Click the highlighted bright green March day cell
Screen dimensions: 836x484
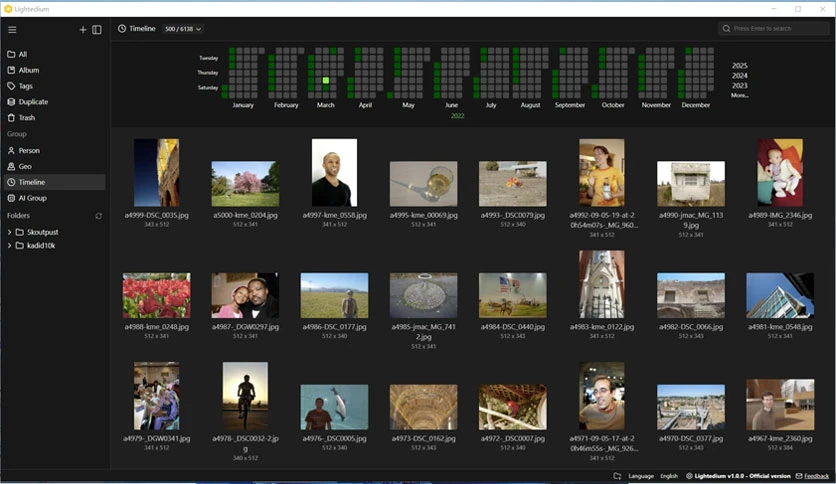click(x=326, y=80)
